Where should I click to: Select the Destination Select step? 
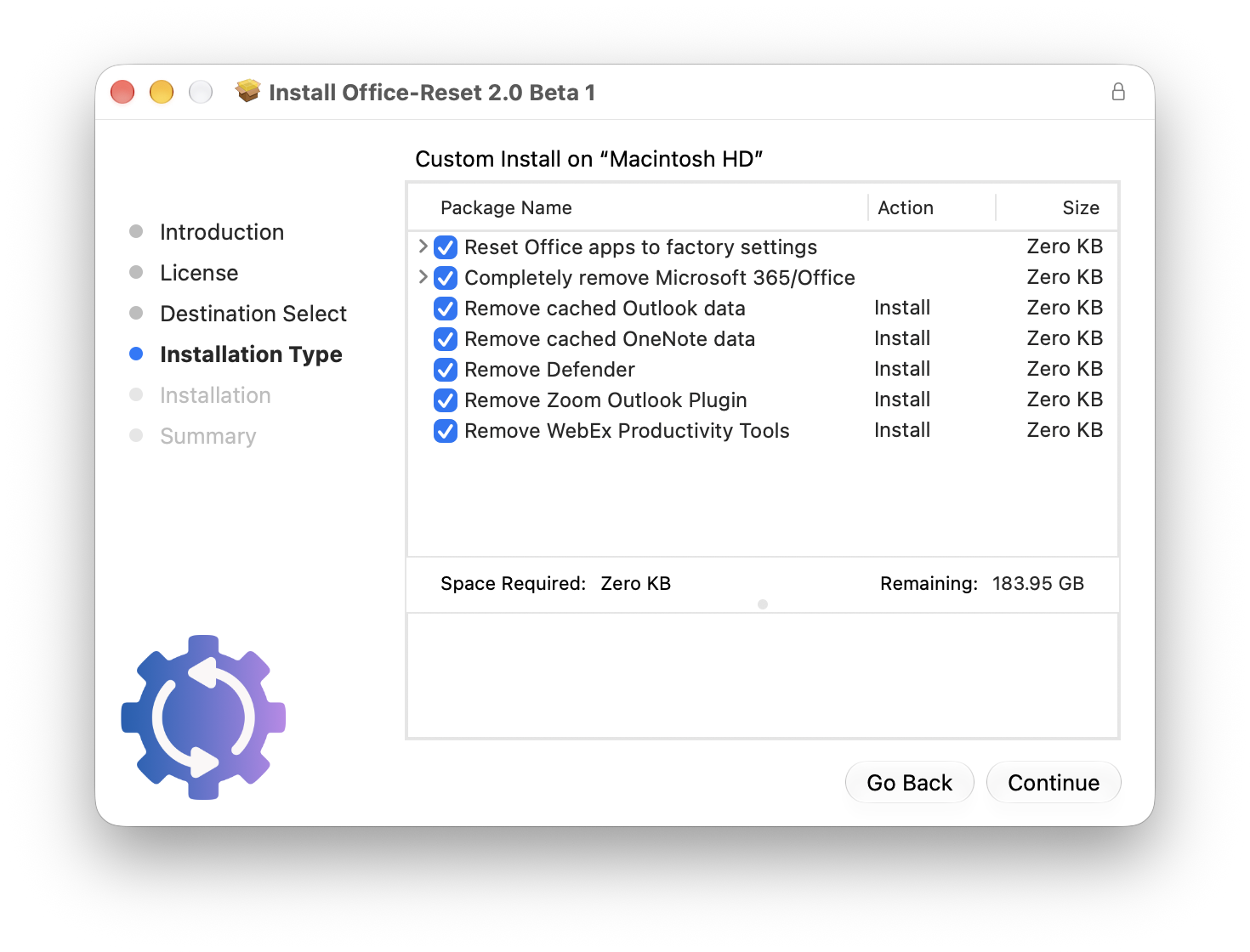[x=253, y=314]
